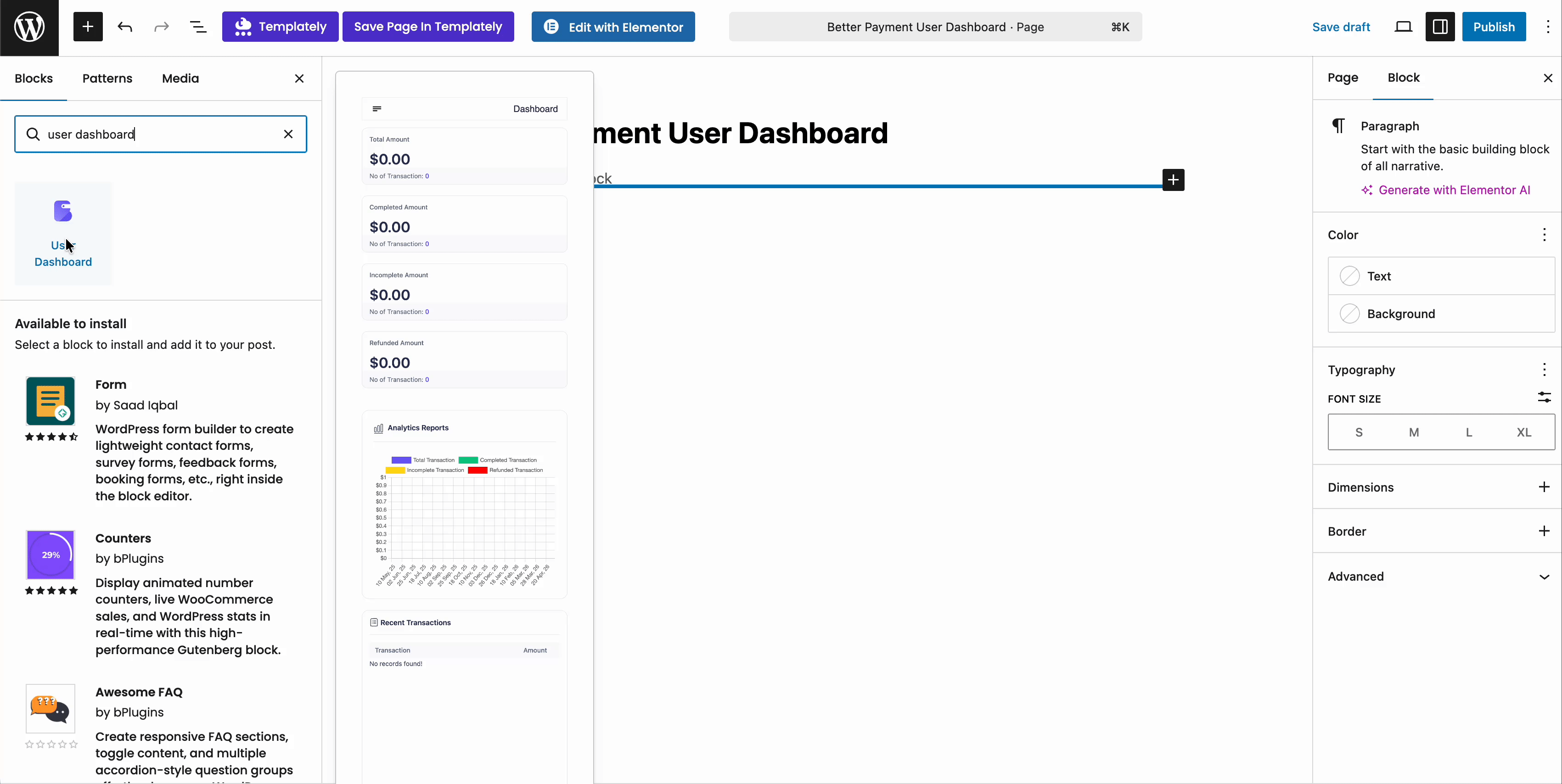
Task: Open the Background color picker
Action: 1441,314
